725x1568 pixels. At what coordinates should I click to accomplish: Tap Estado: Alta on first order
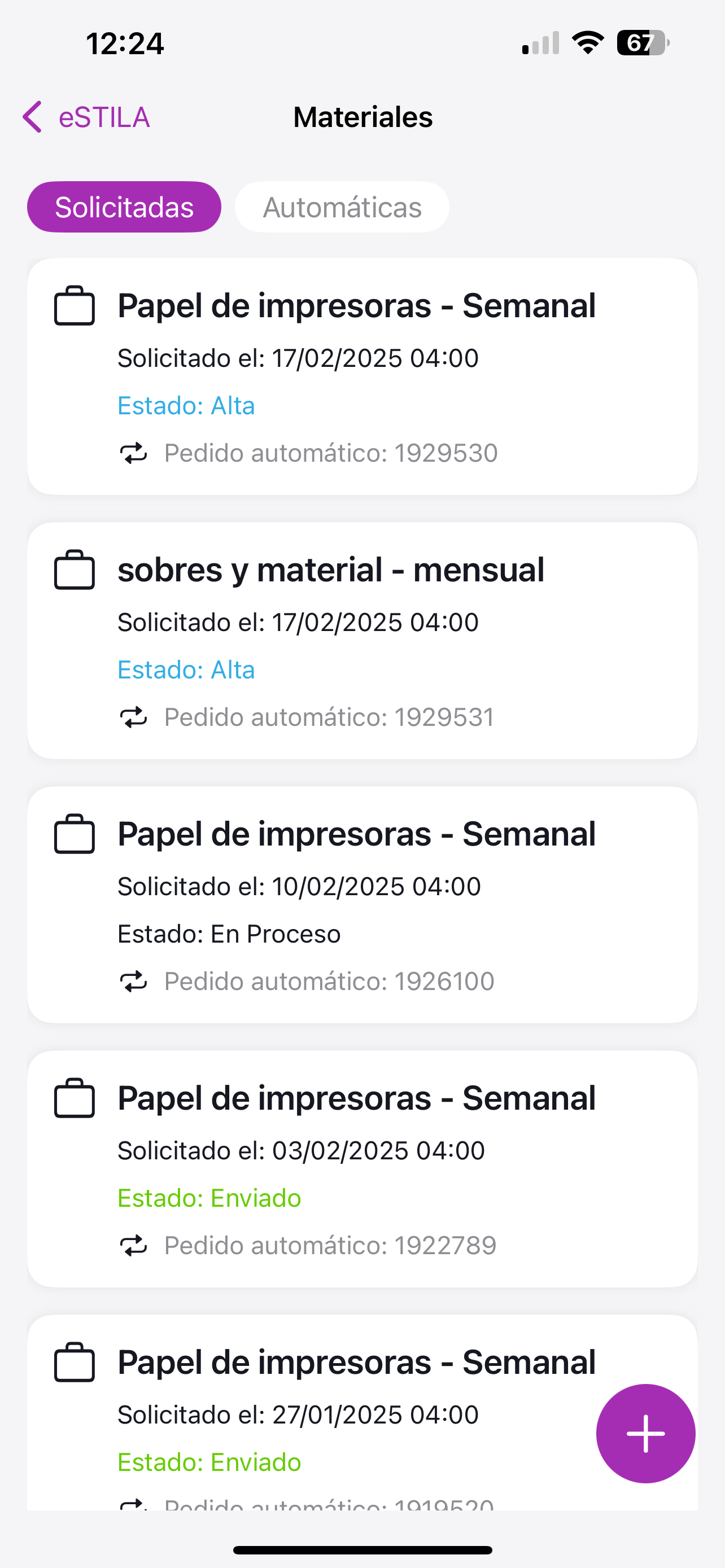[186, 405]
